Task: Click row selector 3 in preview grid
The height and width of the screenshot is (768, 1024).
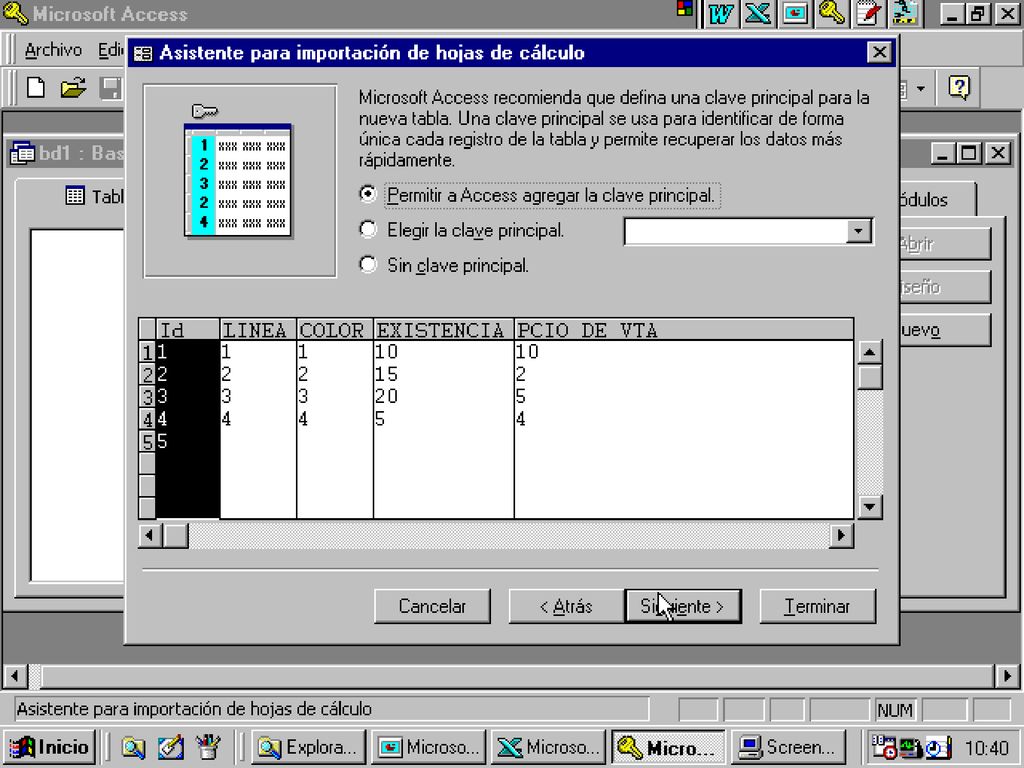Action: (x=147, y=396)
